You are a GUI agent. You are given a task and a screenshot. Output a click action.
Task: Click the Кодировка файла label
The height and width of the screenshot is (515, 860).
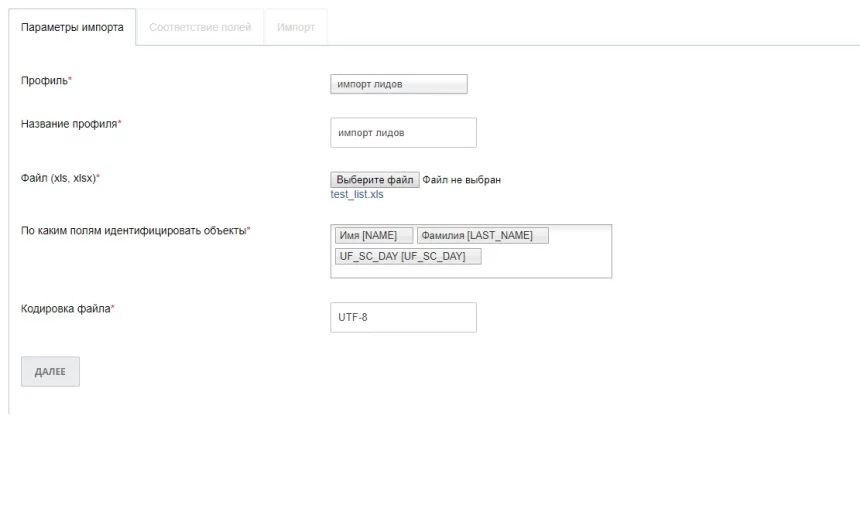point(65,309)
